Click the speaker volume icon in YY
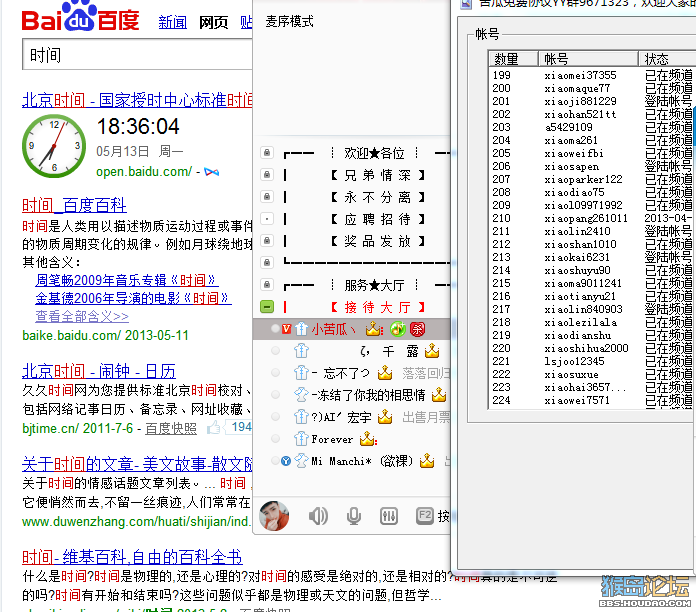The width and height of the screenshot is (696, 612). [318, 516]
